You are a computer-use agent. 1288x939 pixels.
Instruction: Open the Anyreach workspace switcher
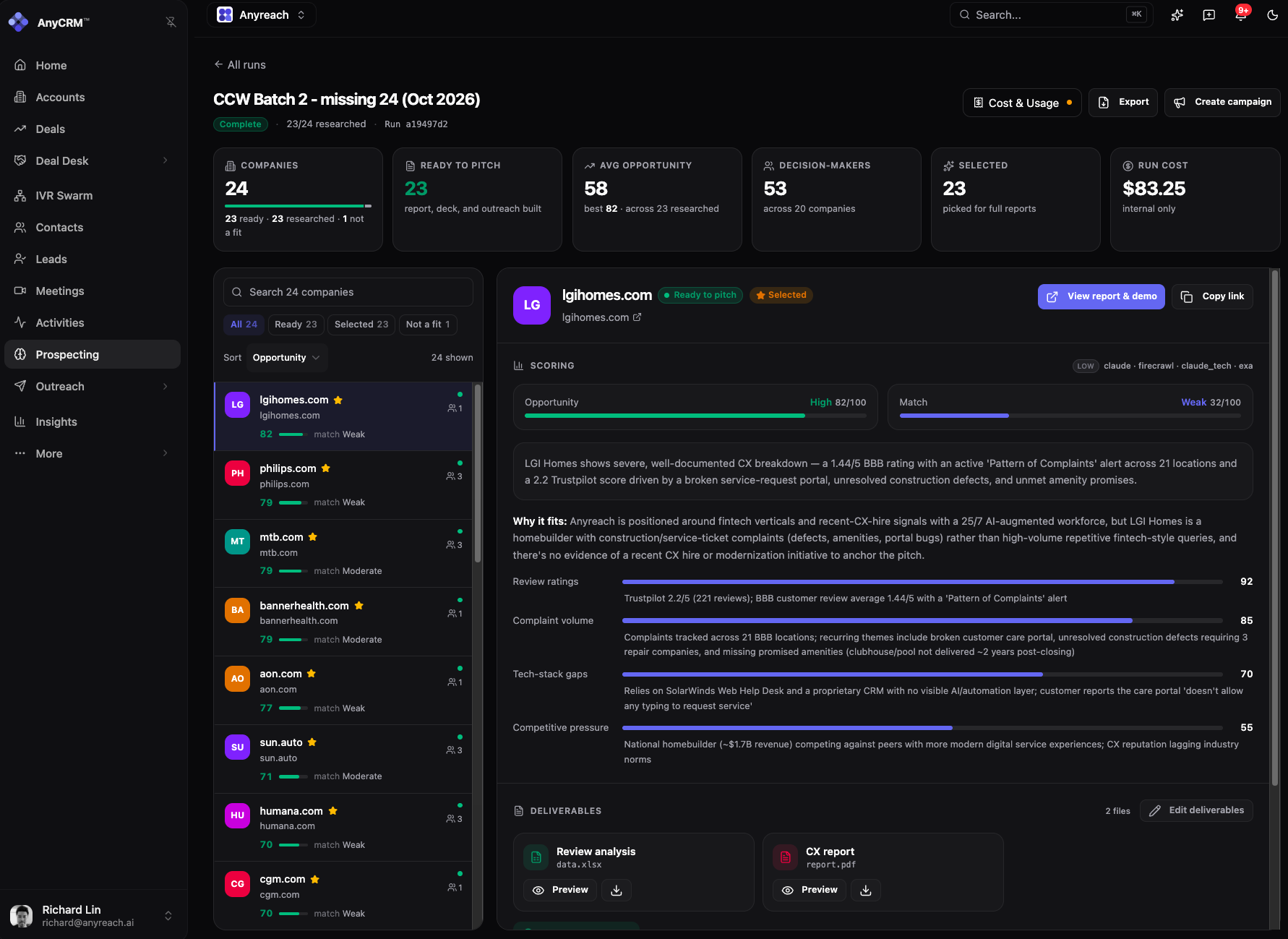(262, 14)
